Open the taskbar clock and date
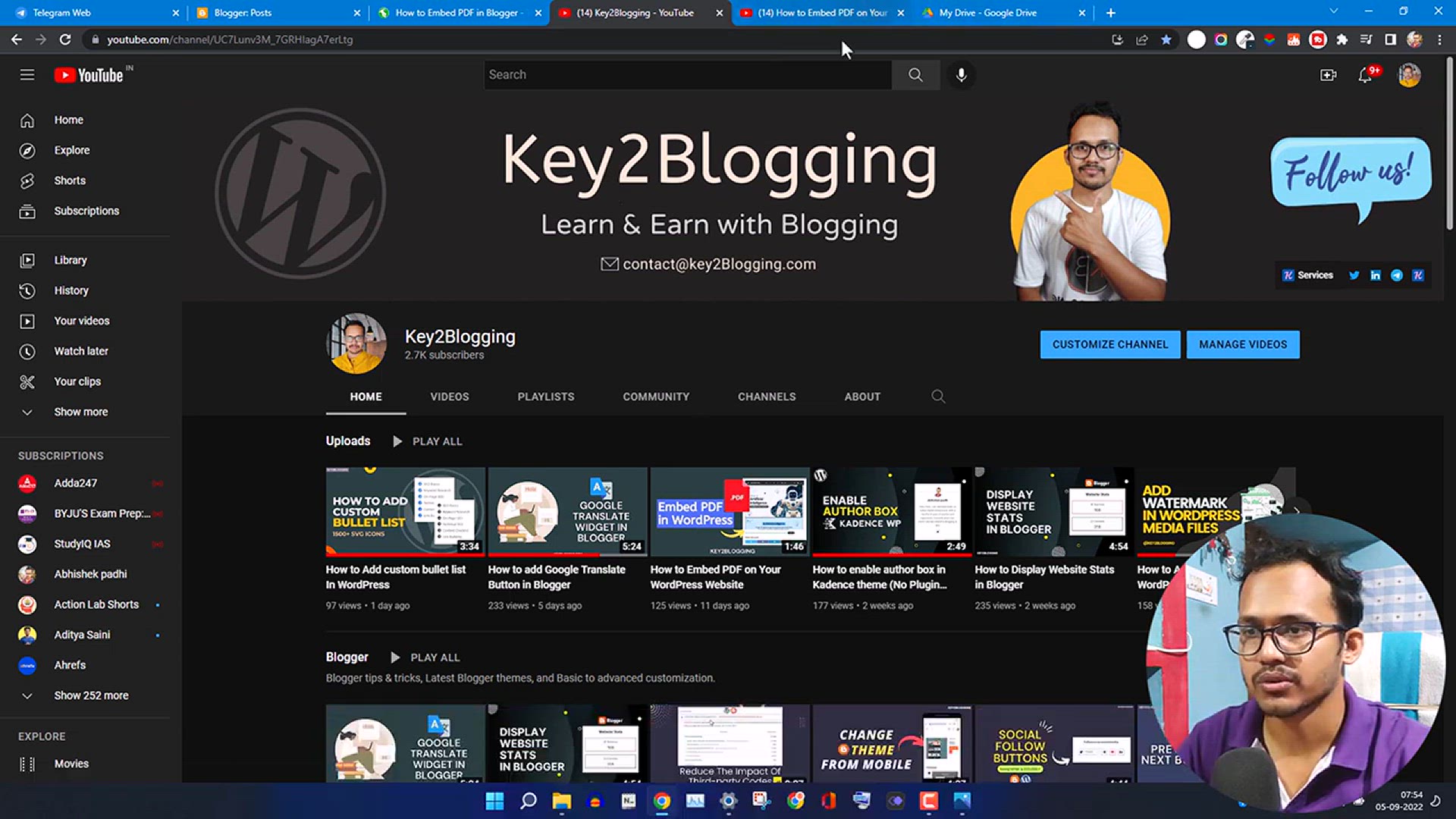Viewport: 1456px width, 819px height. click(x=1399, y=801)
